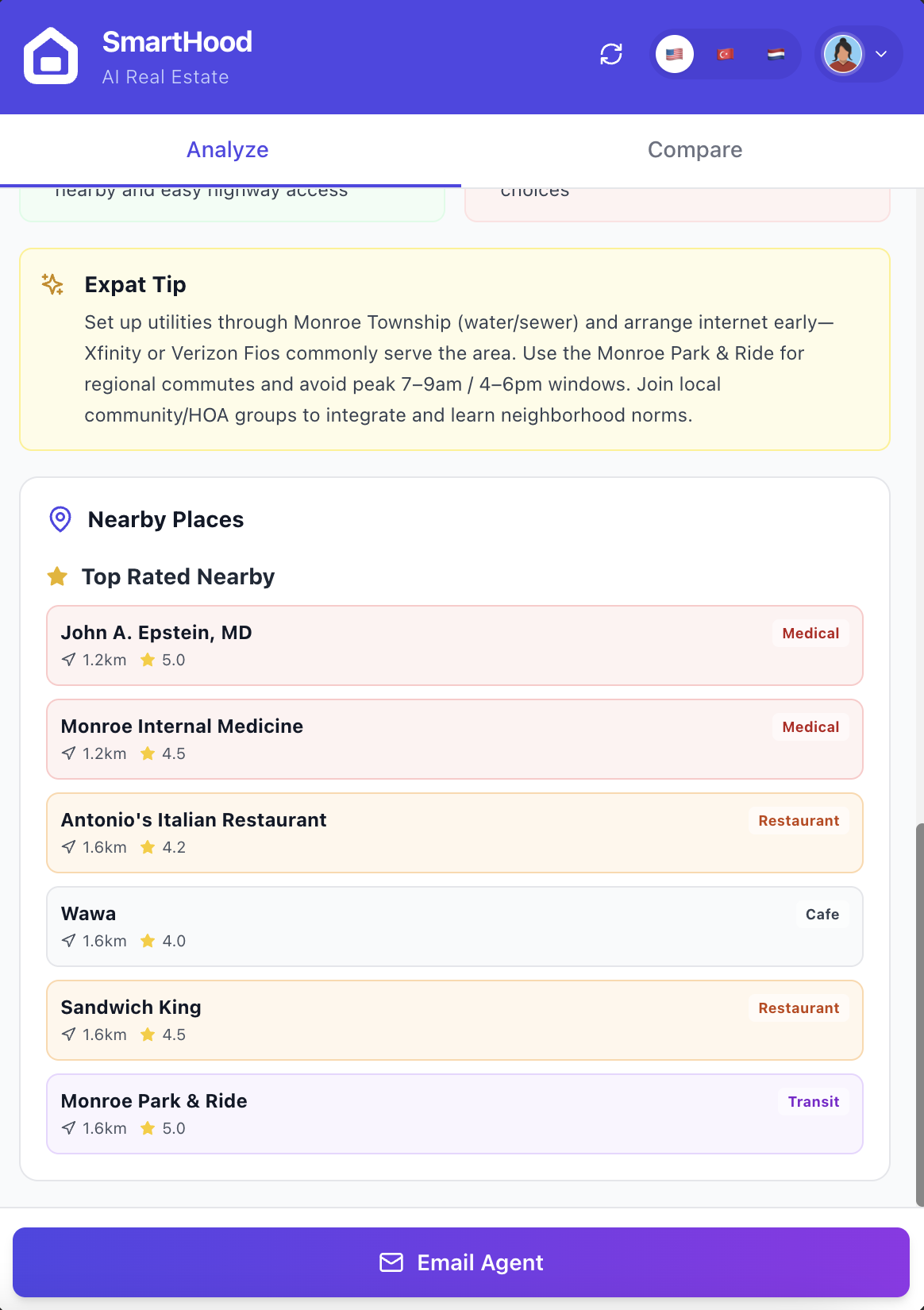924x1310 pixels.
Task: Click the envelope icon in Email Agent button
Action: (x=392, y=1262)
